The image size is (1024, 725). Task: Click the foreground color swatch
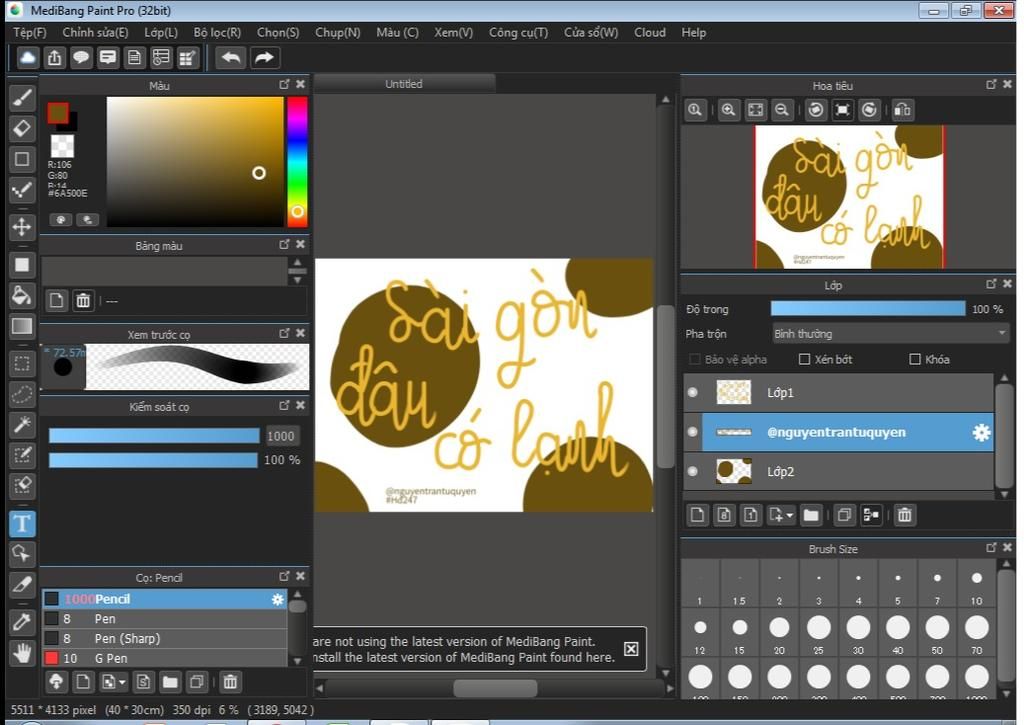click(x=58, y=112)
